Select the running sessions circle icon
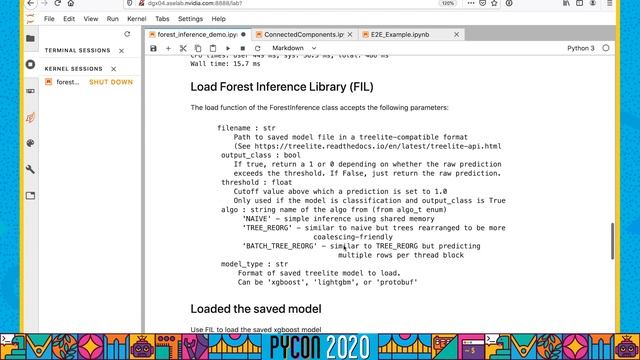 tap(30, 64)
